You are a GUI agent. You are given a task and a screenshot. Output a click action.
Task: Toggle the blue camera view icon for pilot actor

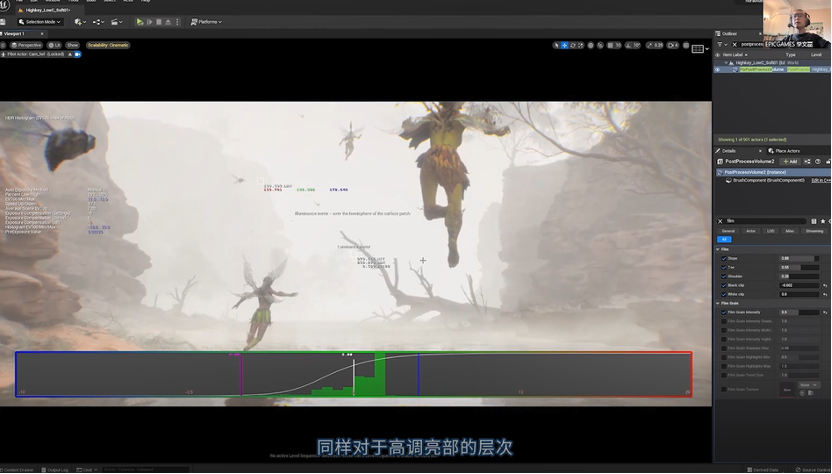[x=77, y=54]
